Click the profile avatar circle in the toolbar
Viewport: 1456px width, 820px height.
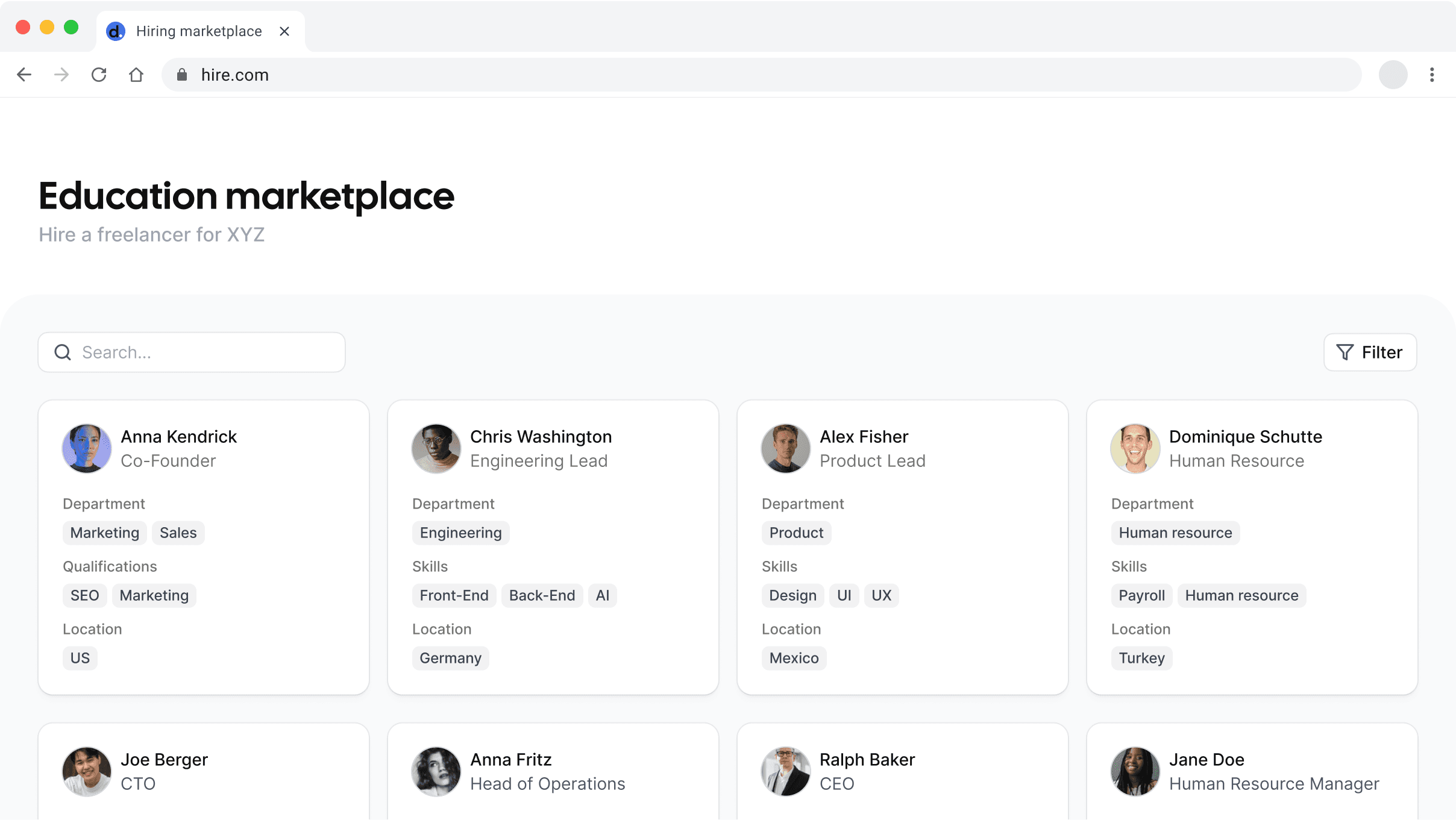[x=1393, y=75]
